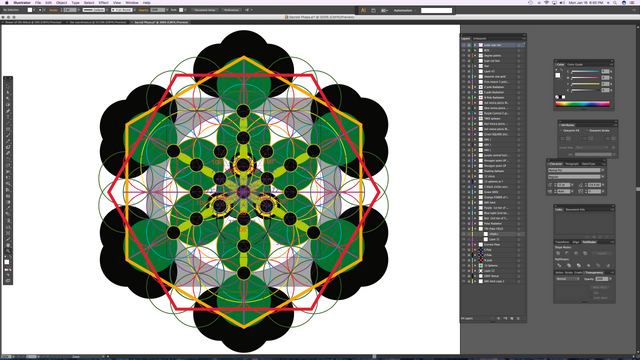640x360 pixels.
Task: Click the None color swatch in Color panel
Action: pyautogui.click(x=557, y=97)
